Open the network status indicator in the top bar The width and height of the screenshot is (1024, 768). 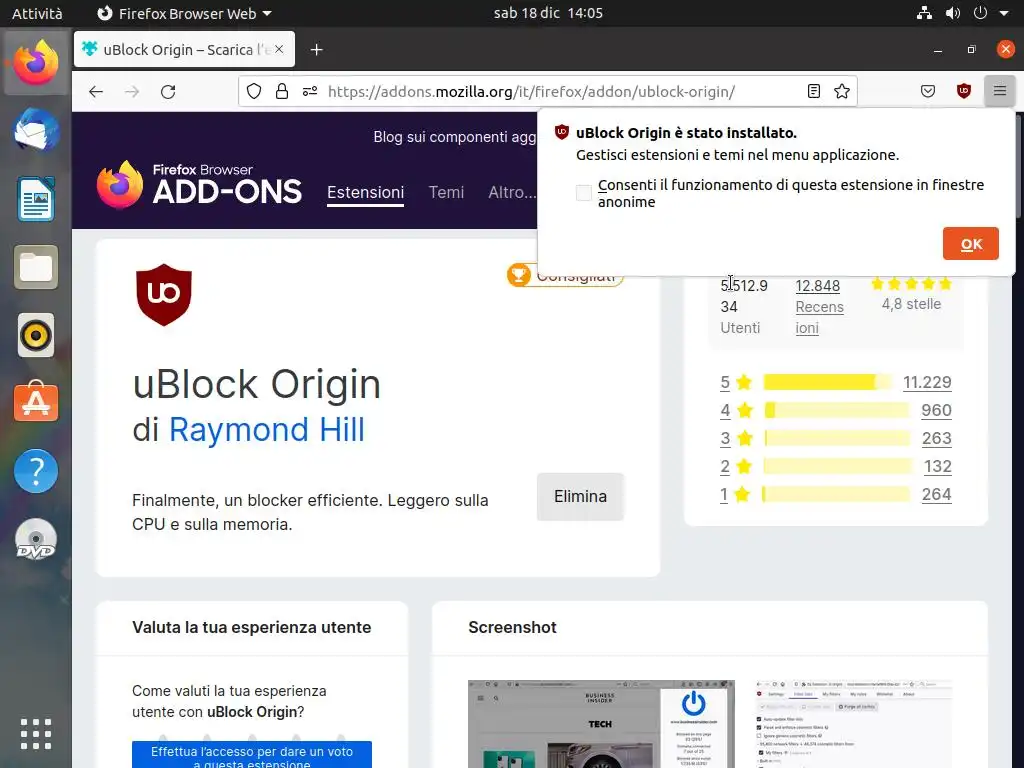coord(924,12)
